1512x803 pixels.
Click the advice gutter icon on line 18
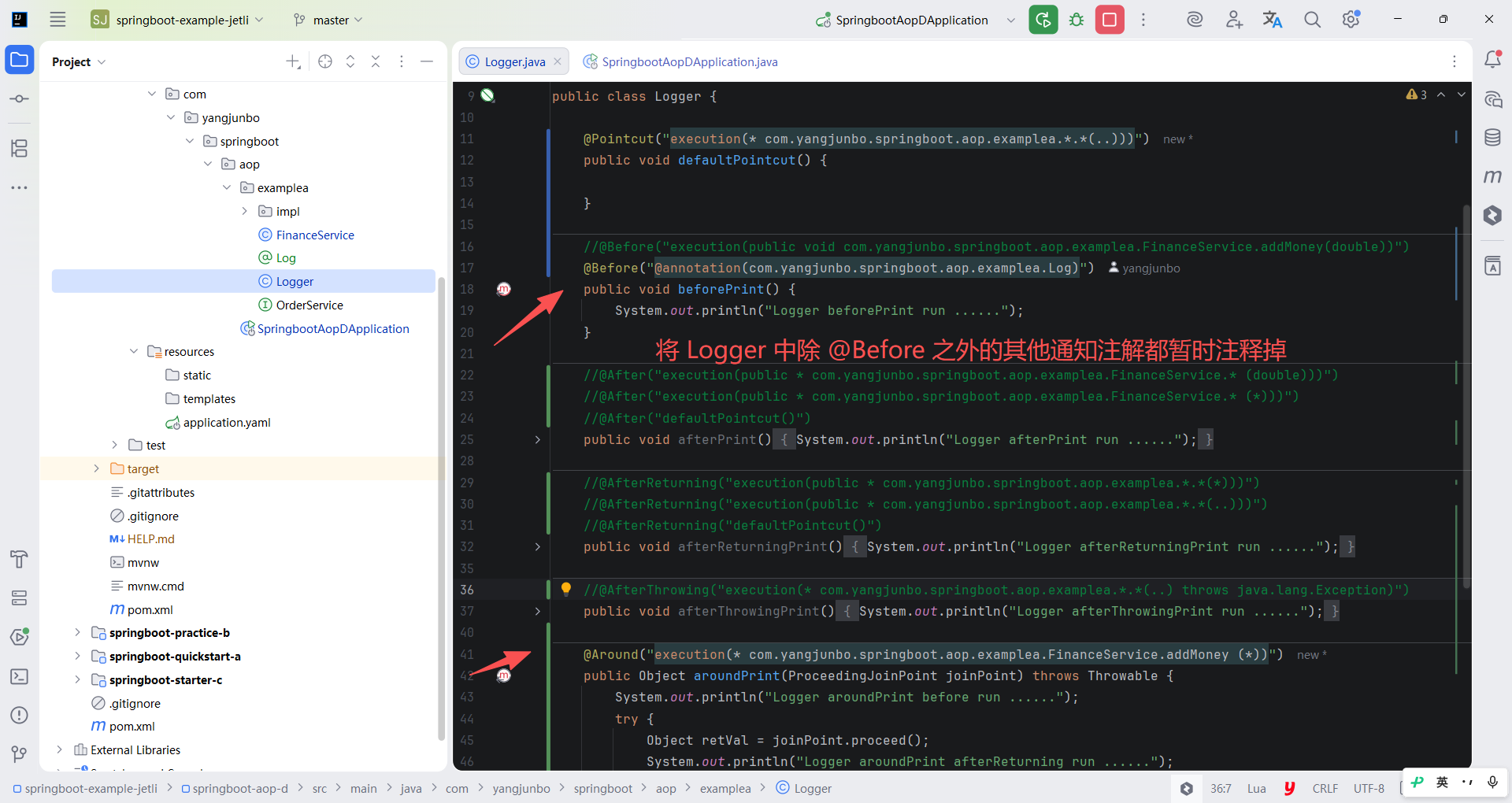pyautogui.click(x=504, y=289)
